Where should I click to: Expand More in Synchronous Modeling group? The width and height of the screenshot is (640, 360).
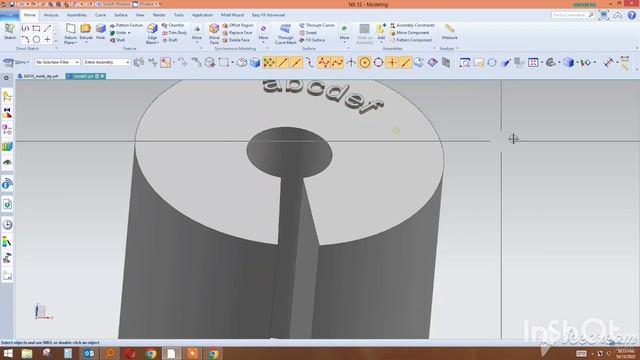click(x=263, y=33)
